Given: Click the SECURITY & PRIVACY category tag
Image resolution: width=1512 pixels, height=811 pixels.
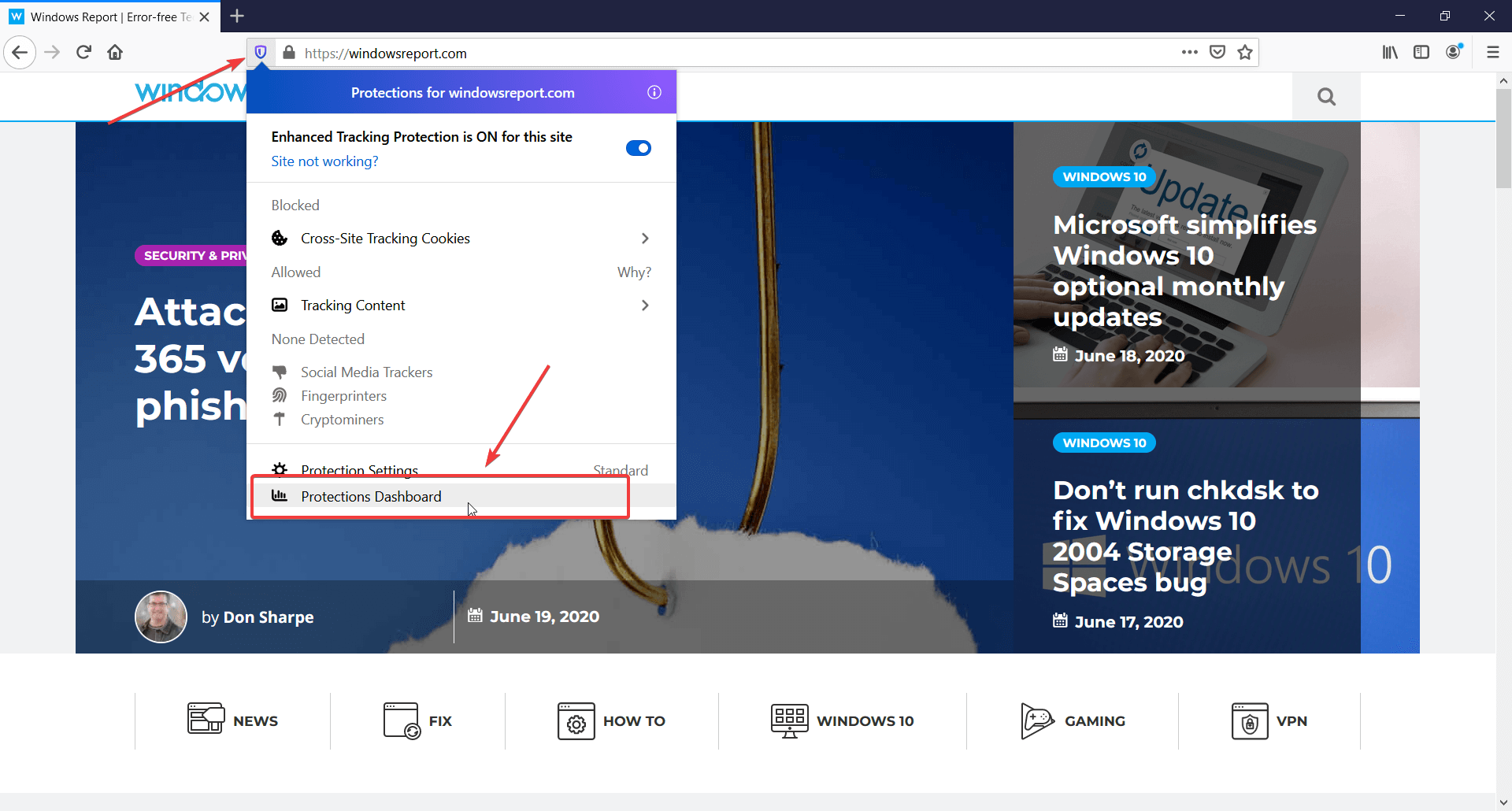Looking at the screenshot, I should coord(191,255).
